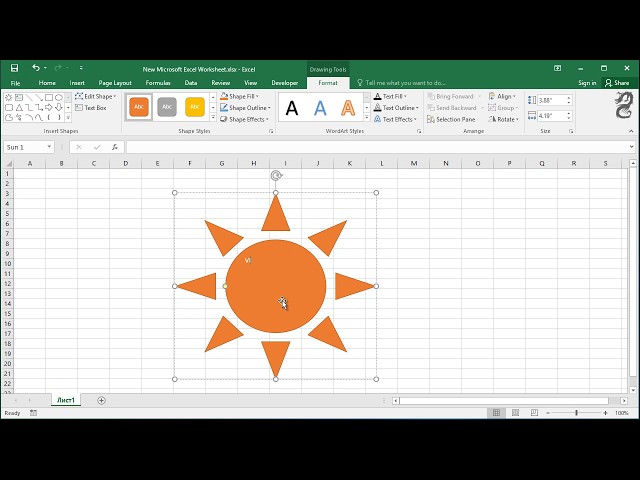This screenshot has width=640, height=480.
Task: Open the Text Outline dropdown
Action: 396,108
